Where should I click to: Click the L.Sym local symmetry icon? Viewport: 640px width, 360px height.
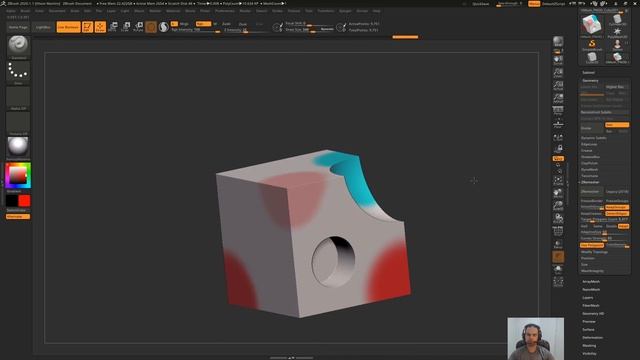pos(558,138)
